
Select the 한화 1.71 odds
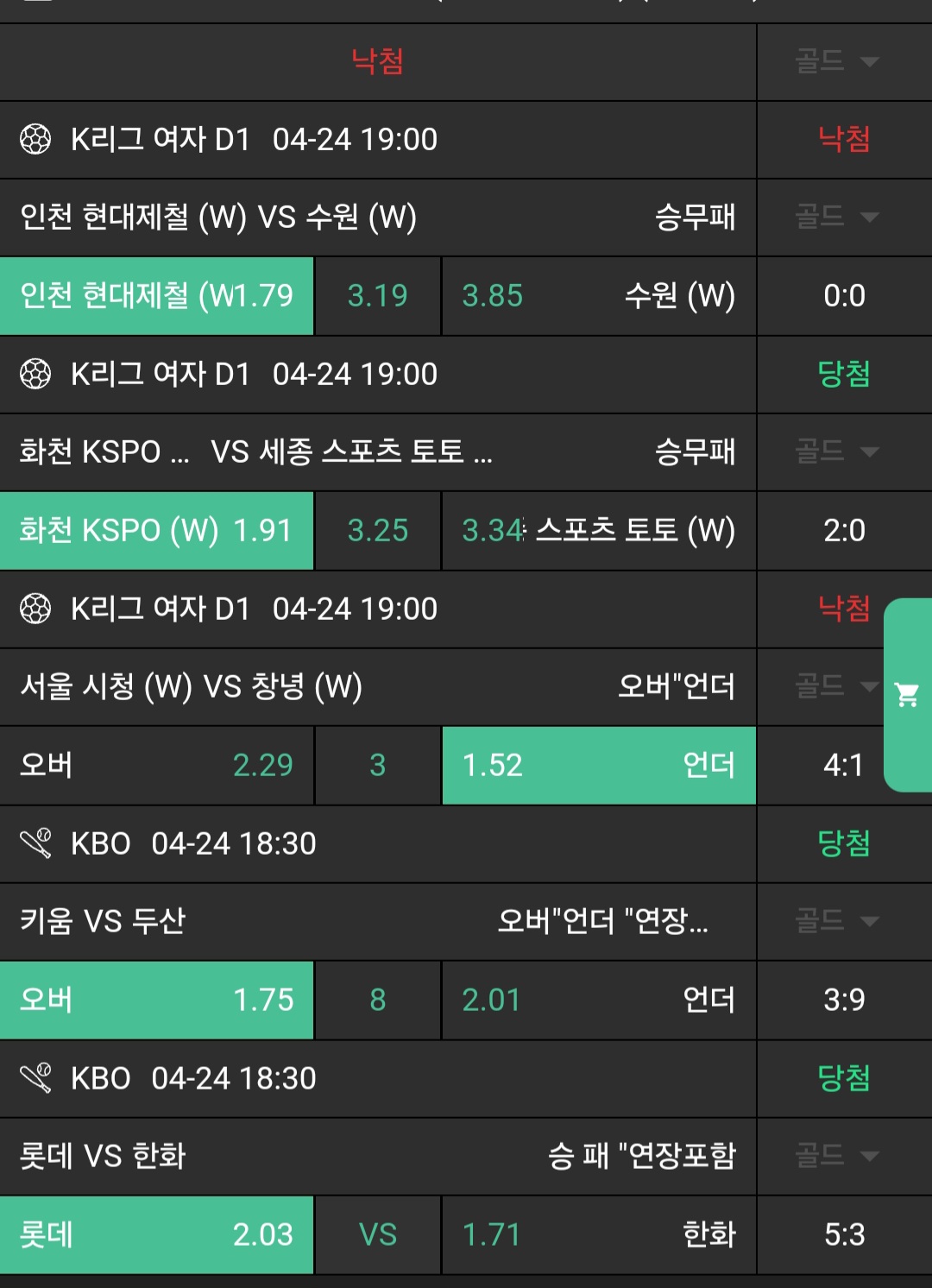598,1234
